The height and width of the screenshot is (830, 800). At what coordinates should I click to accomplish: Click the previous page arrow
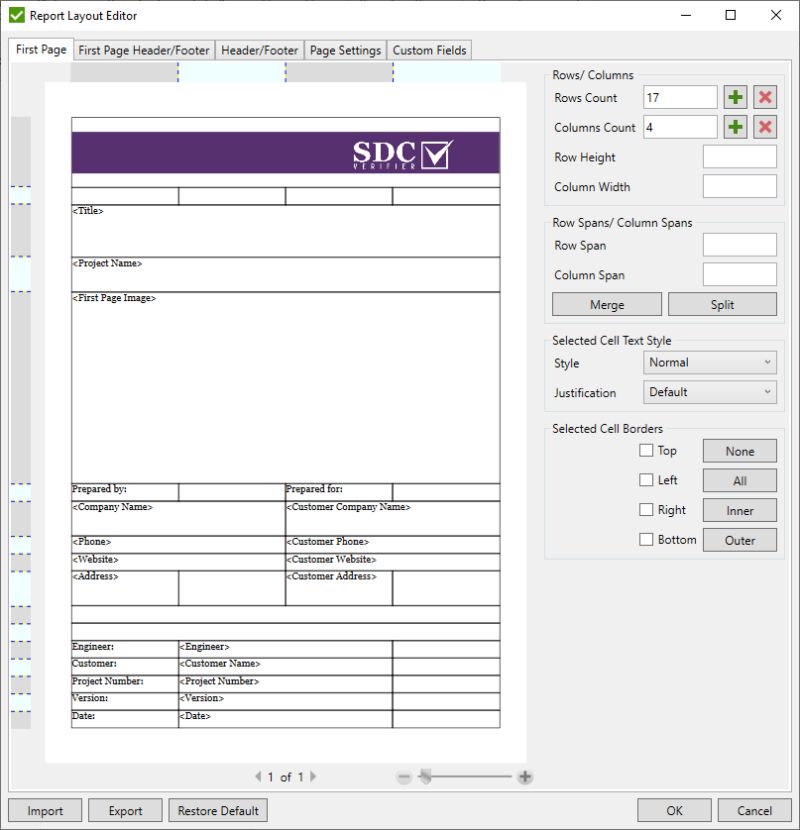258,776
